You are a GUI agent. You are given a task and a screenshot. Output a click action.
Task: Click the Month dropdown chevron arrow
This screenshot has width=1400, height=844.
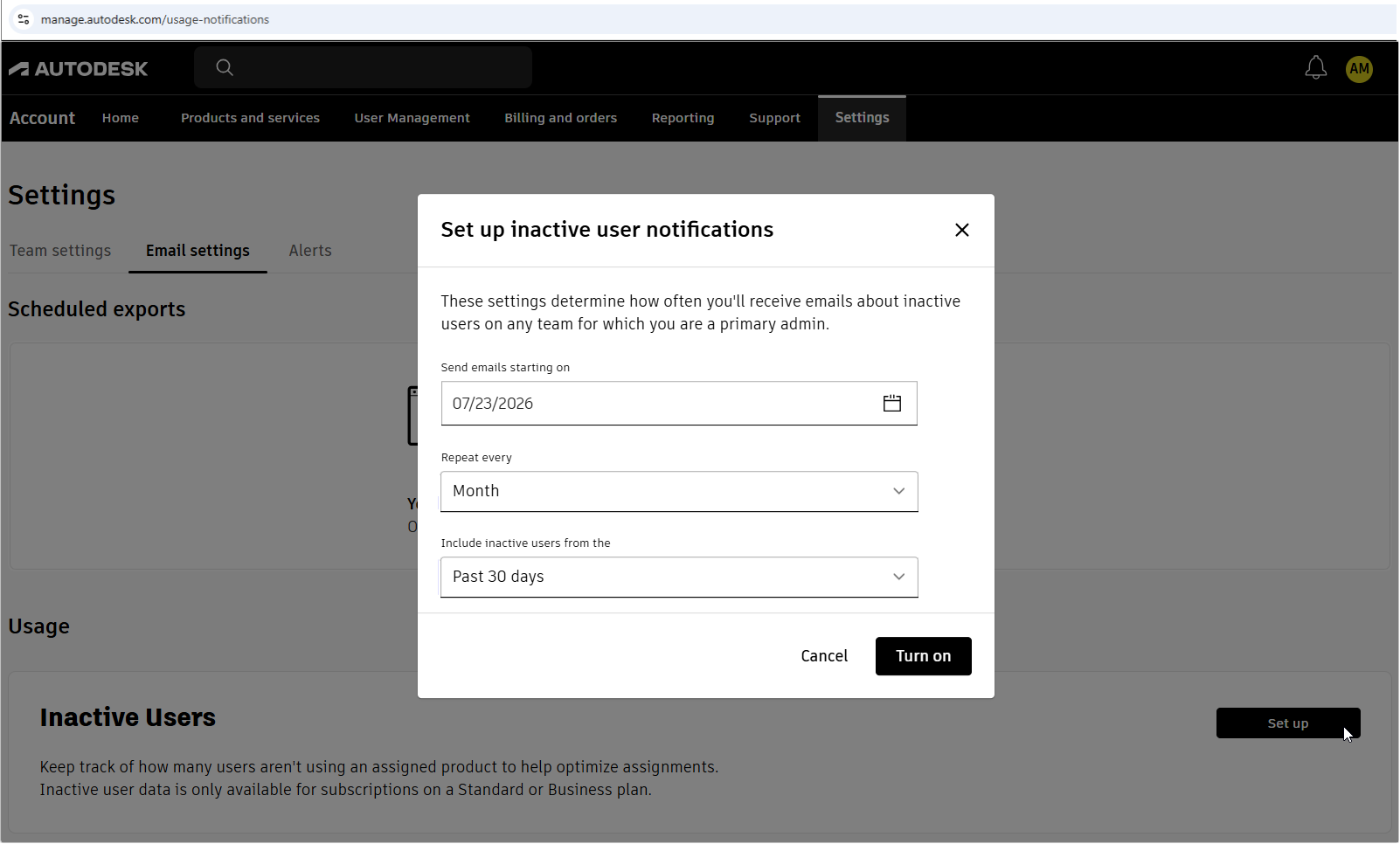(898, 491)
